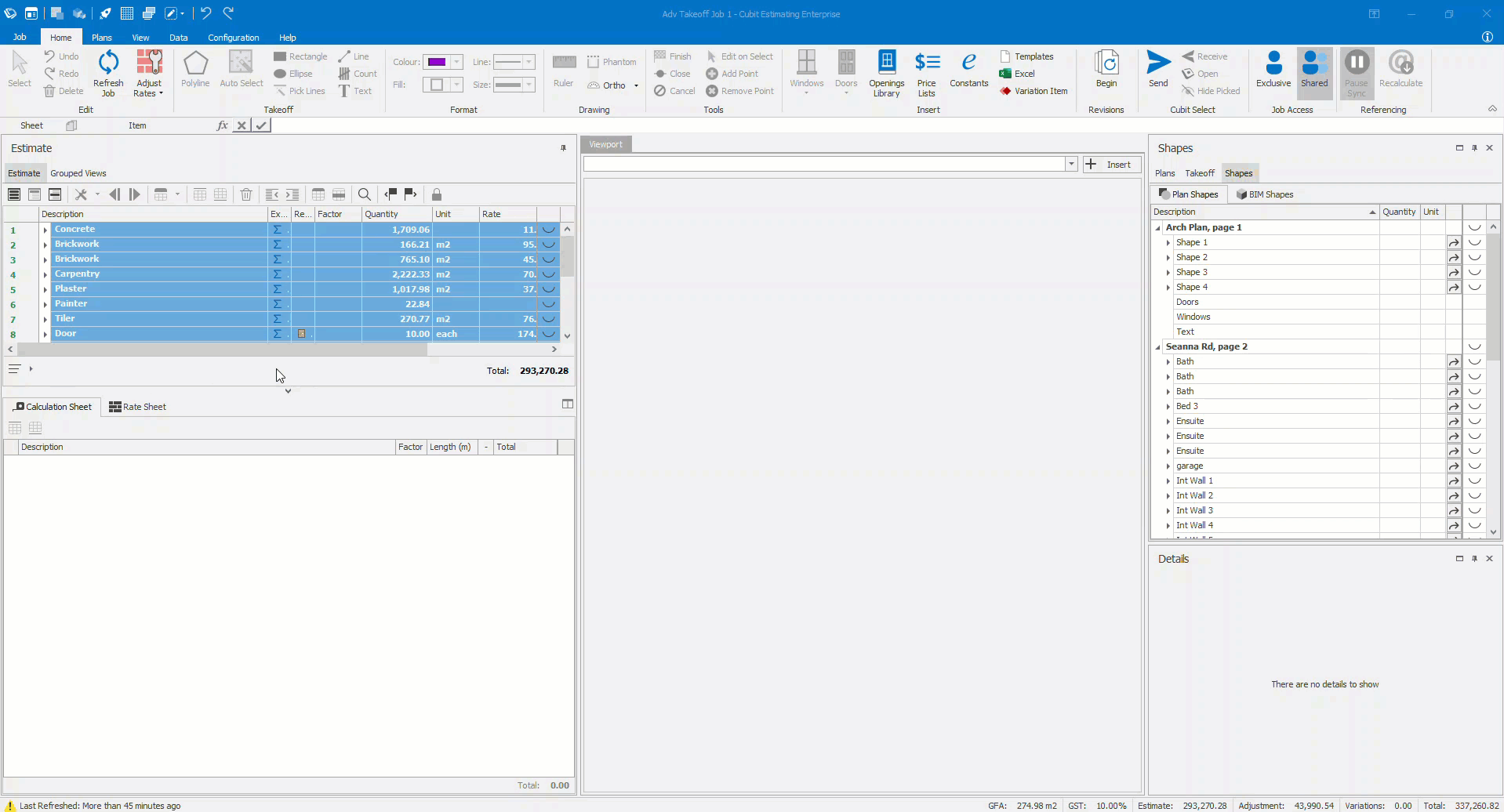
Task: Pick the Count takeoff tool
Action: coord(358,74)
